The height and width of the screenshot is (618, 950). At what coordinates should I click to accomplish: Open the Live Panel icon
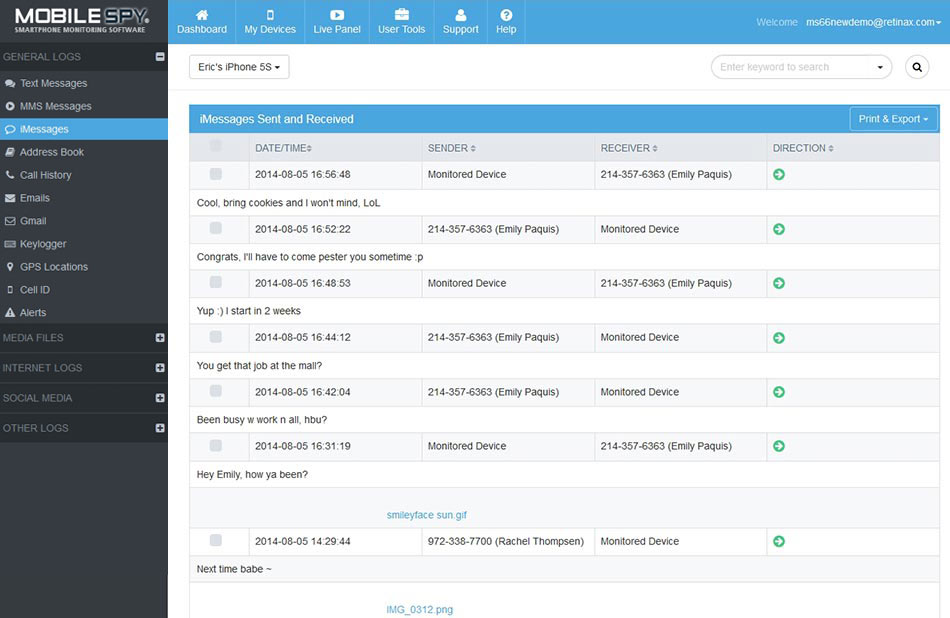pyautogui.click(x=337, y=15)
